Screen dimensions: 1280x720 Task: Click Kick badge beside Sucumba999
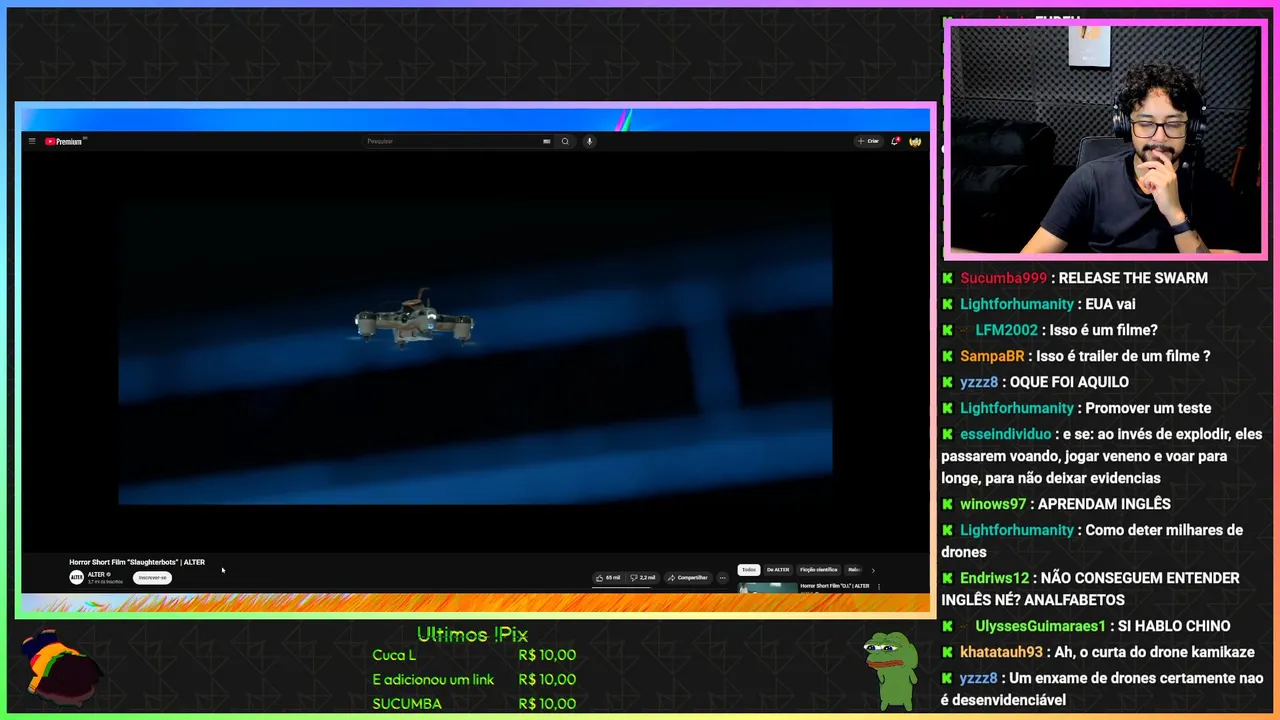tap(948, 278)
